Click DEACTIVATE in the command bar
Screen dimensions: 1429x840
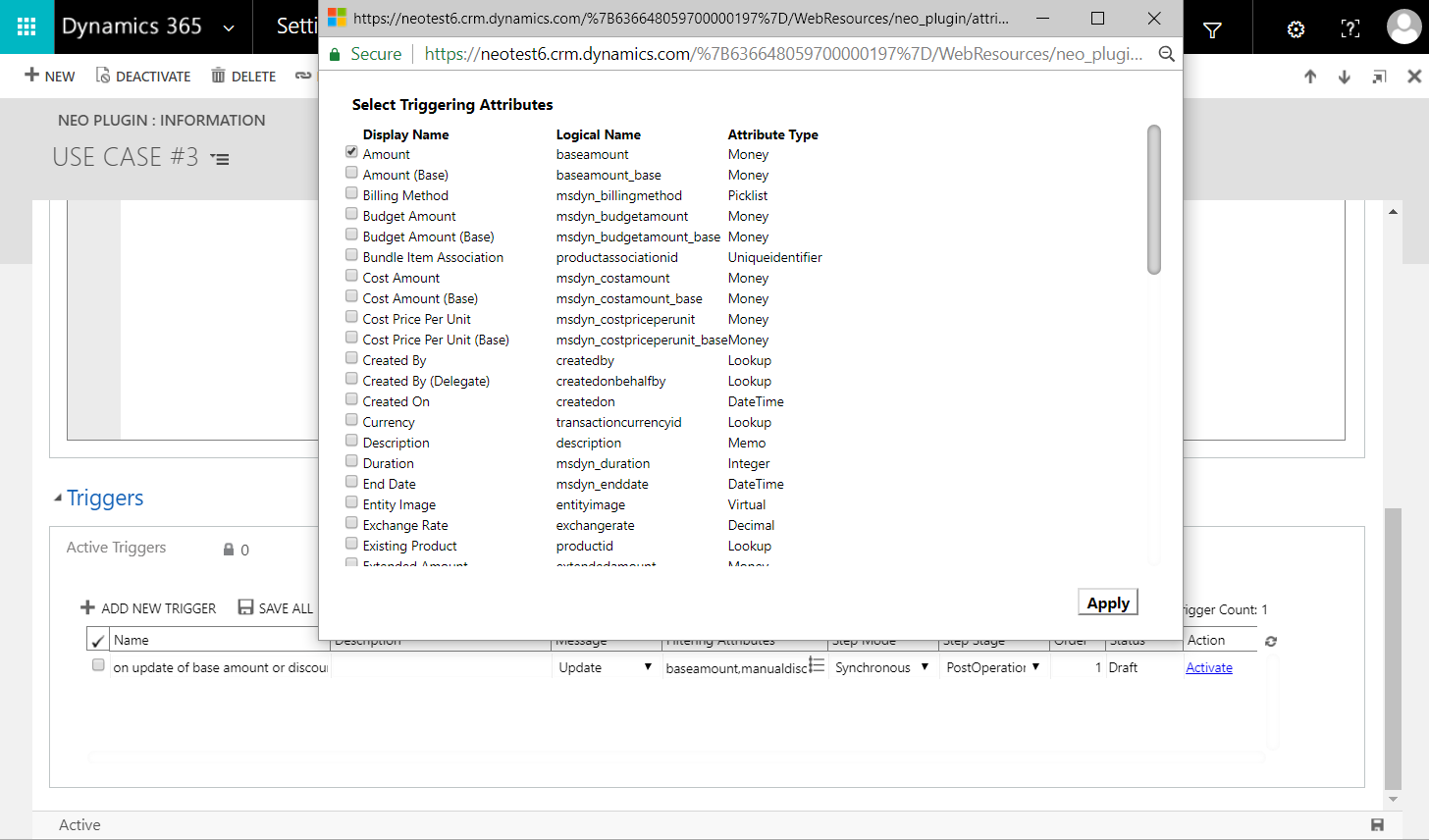point(143,76)
